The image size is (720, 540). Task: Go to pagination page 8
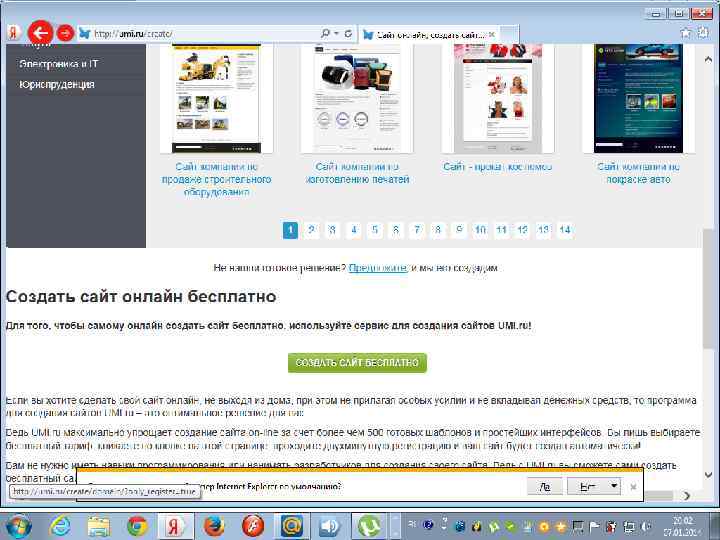tap(438, 230)
